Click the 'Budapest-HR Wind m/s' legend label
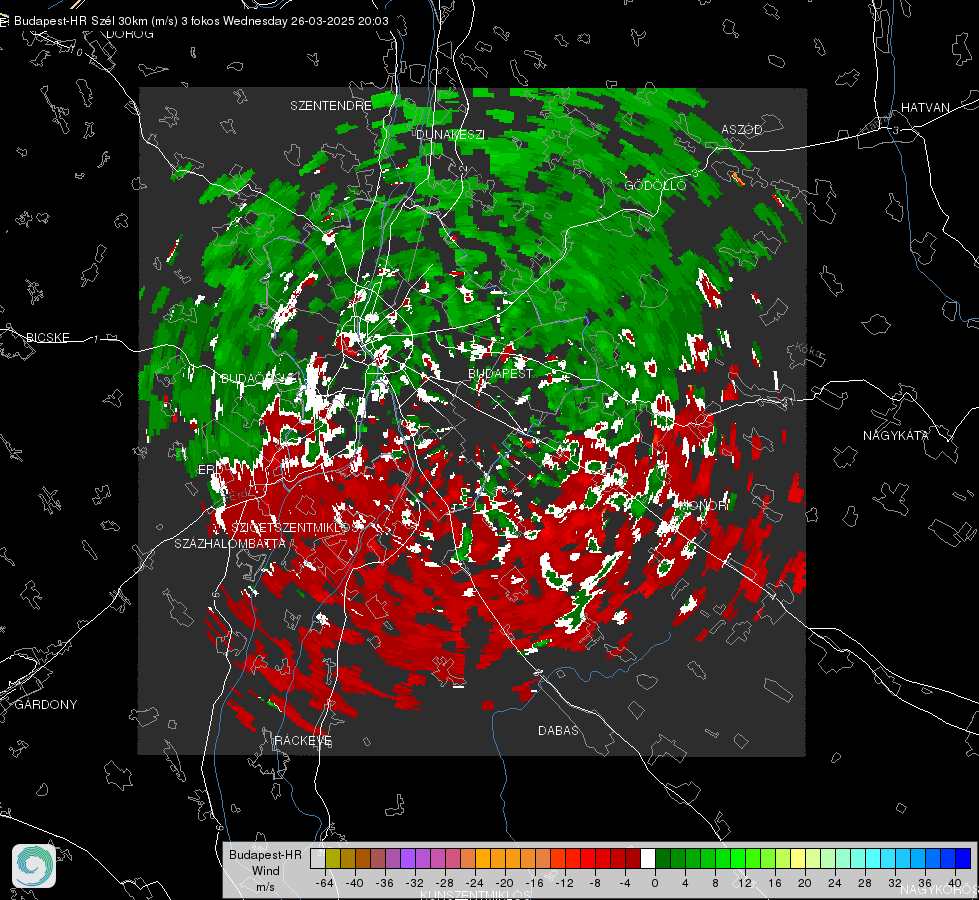 265,870
